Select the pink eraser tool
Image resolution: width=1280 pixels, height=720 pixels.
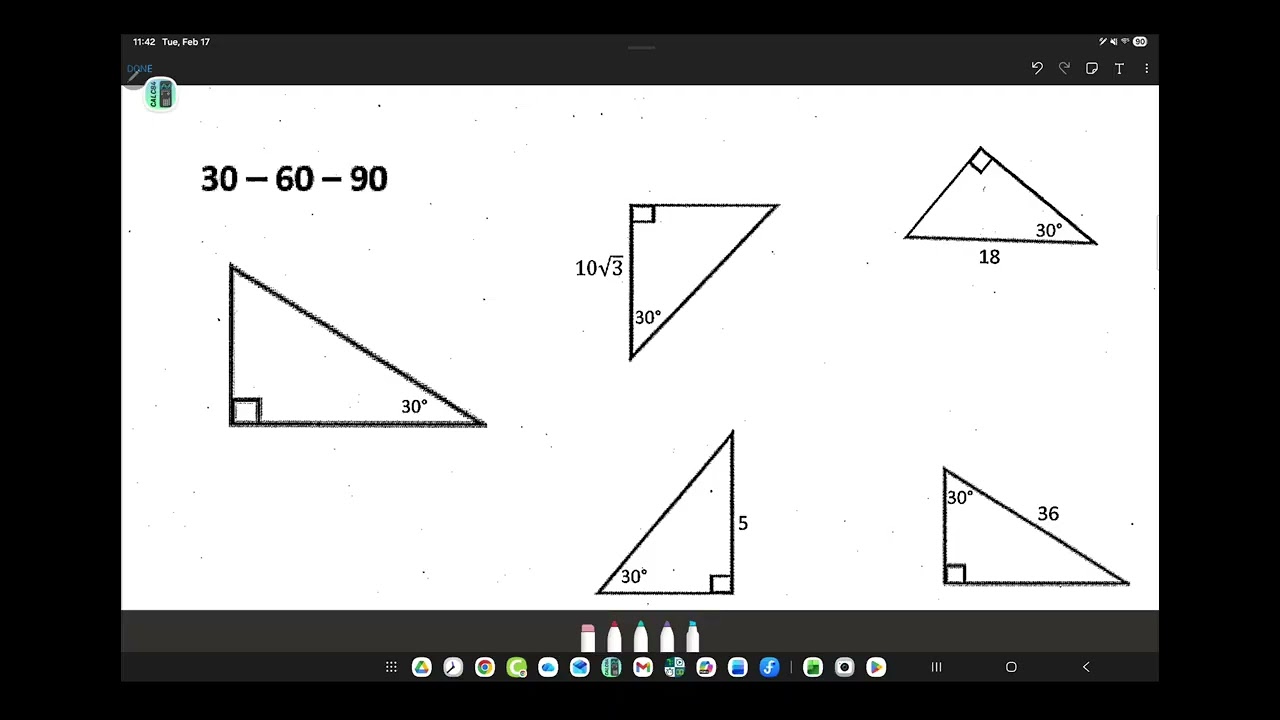(588, 637)
